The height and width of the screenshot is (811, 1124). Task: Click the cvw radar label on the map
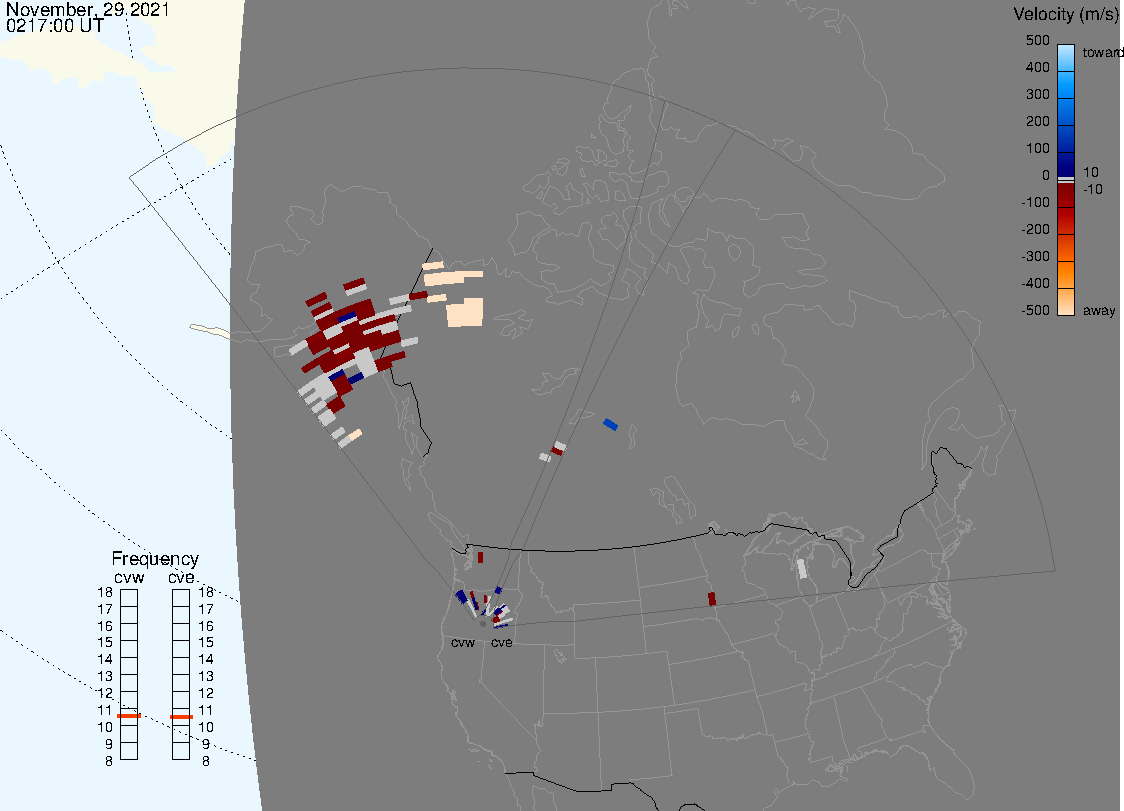click(x=463, y=643)
